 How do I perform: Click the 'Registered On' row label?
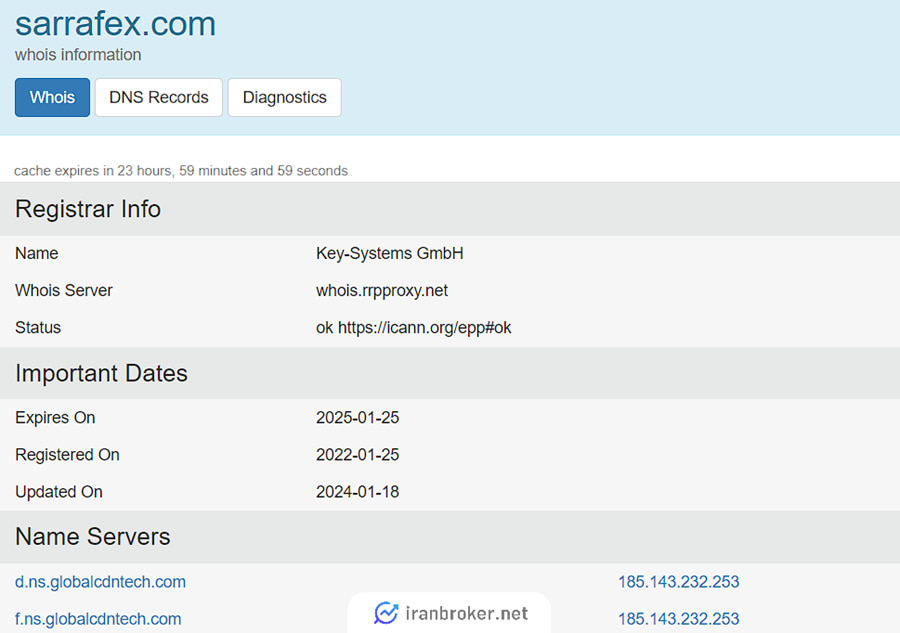click(x=67, y=455)
